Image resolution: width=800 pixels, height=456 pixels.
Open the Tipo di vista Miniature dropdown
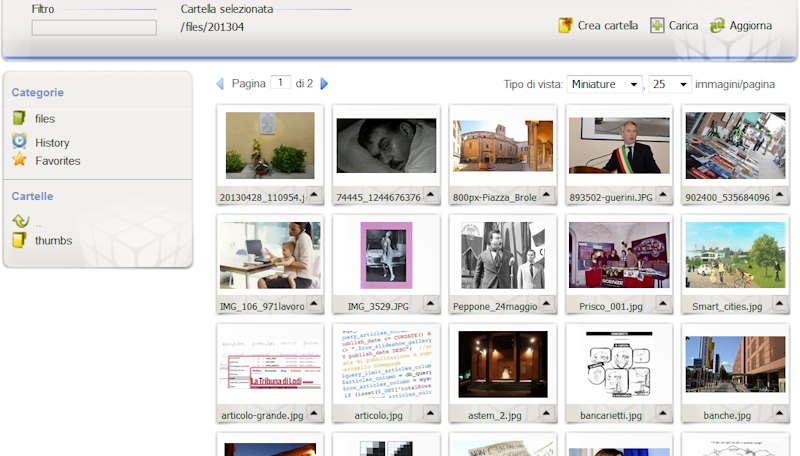tap(605, 84)
